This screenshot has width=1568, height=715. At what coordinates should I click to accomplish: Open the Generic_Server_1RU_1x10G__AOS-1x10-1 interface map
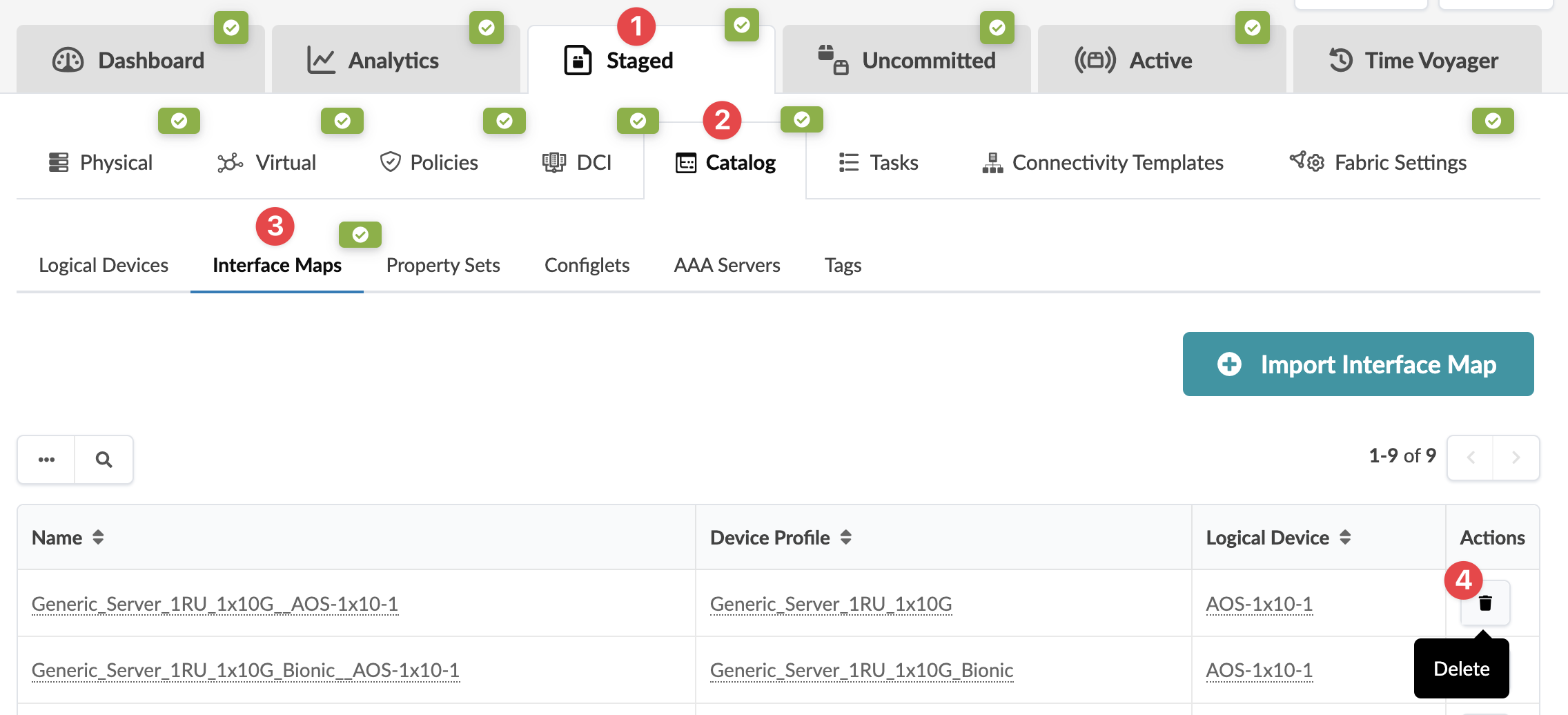tap(215, 604)
